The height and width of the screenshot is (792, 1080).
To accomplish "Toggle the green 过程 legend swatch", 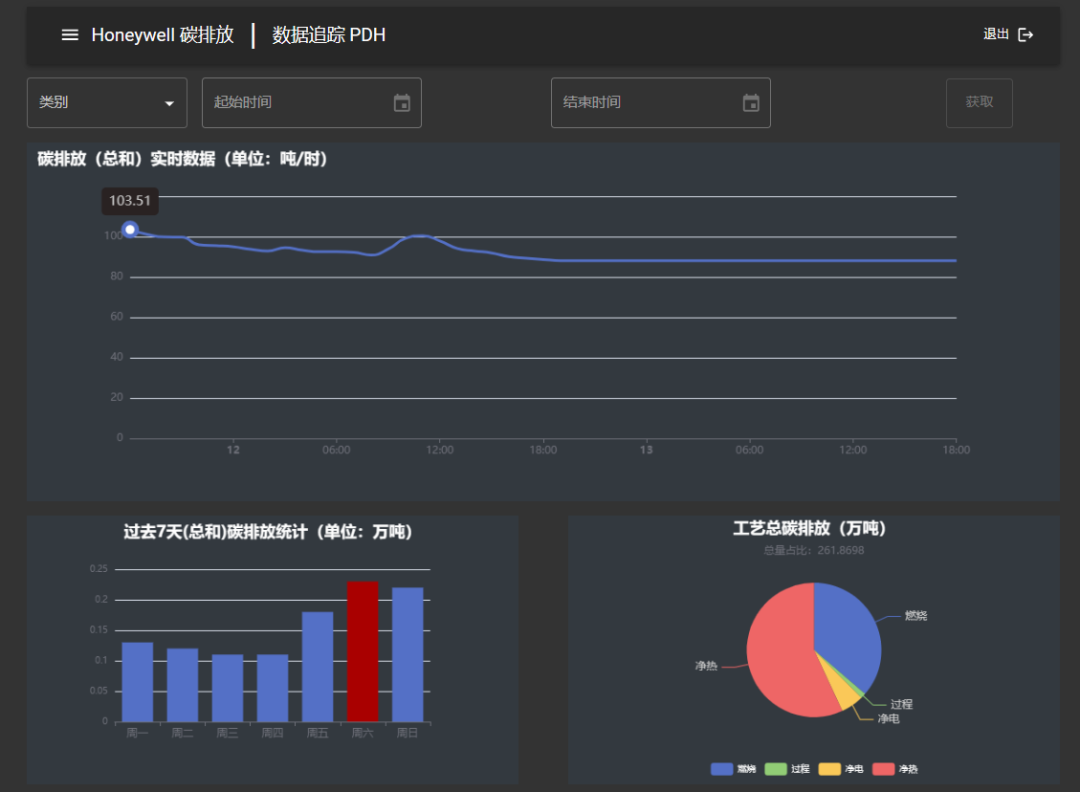I will [776, 769].
